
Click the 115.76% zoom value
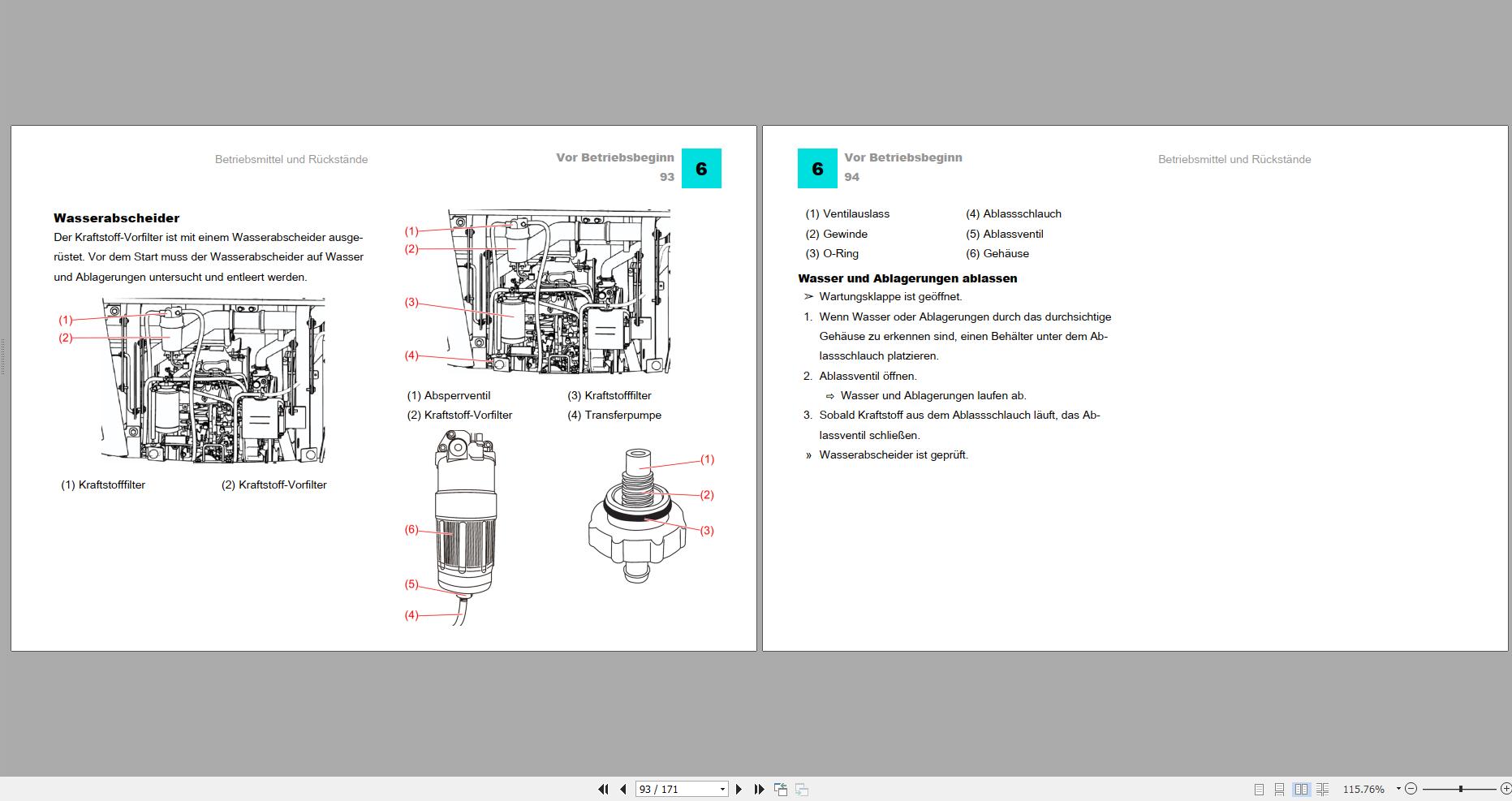1363,789
